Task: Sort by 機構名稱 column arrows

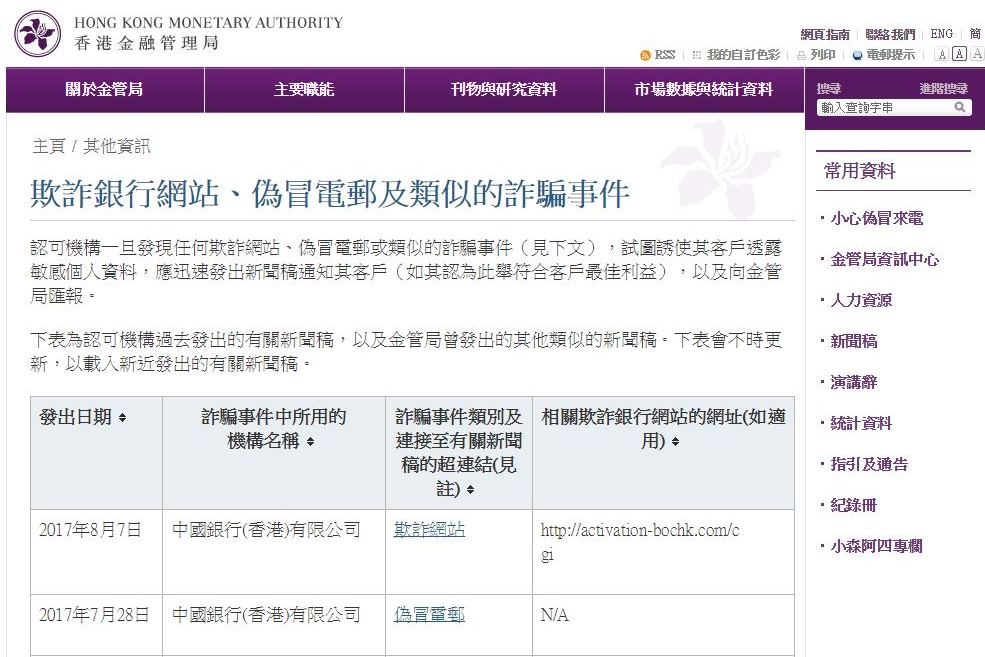Action: pyautogui.click(x=310, y=442)
